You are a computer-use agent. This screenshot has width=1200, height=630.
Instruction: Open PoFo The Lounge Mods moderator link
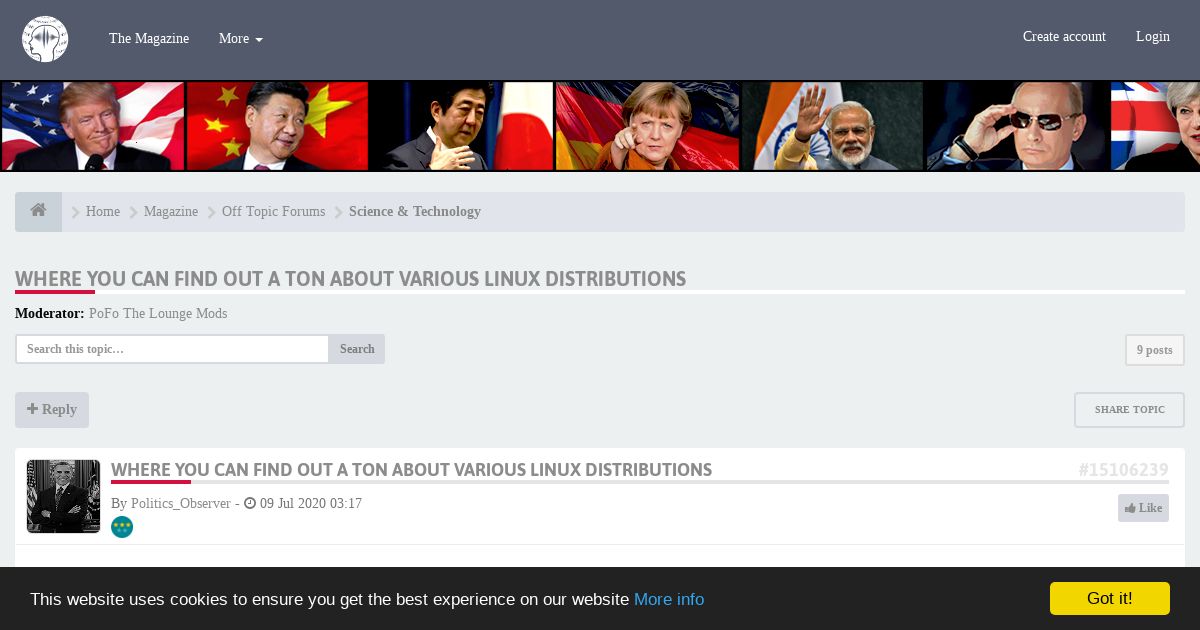158,313
